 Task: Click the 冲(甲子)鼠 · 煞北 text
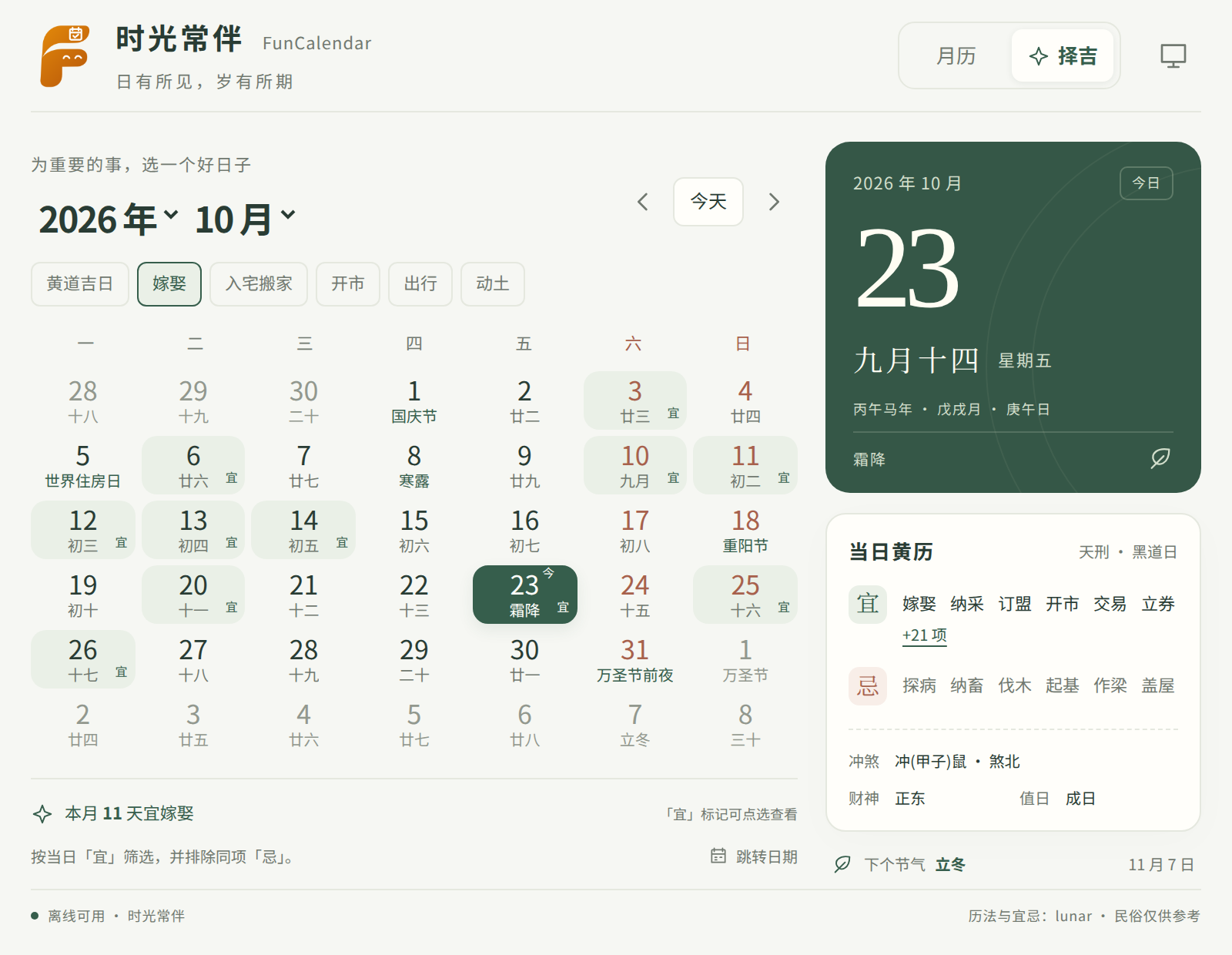click(x=957, y=762)
